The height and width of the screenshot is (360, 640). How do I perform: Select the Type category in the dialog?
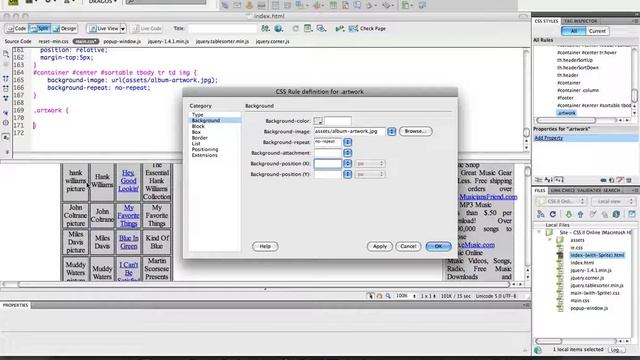pos(198,115)
